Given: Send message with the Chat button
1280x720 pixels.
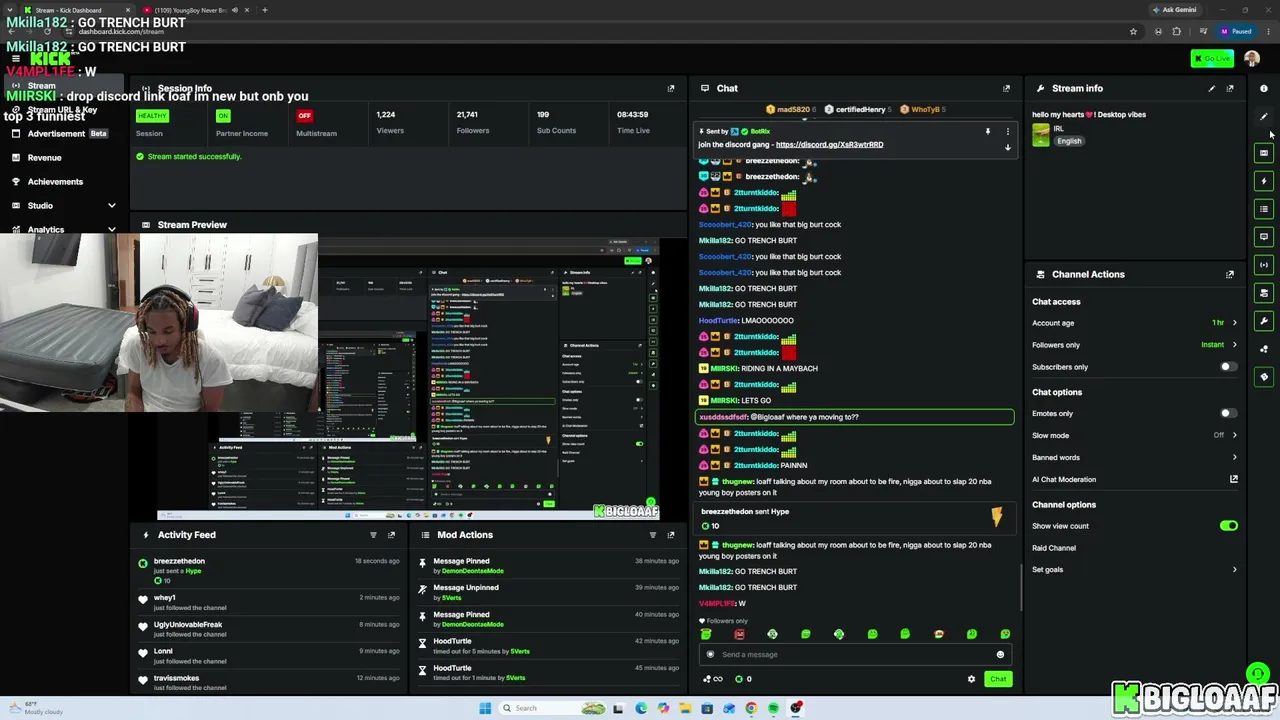Looking at the screenshot, I should point(998,679).
